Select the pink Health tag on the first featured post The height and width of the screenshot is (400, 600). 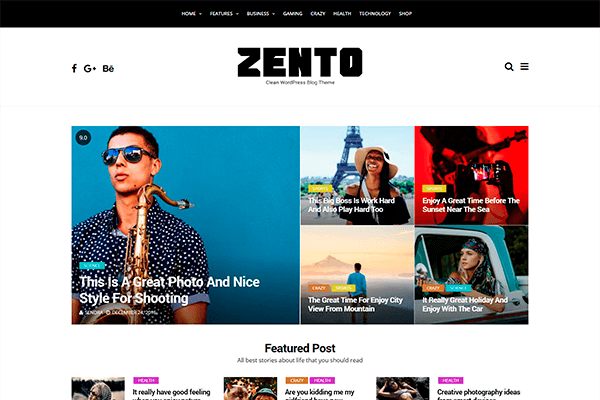(146, 380)
